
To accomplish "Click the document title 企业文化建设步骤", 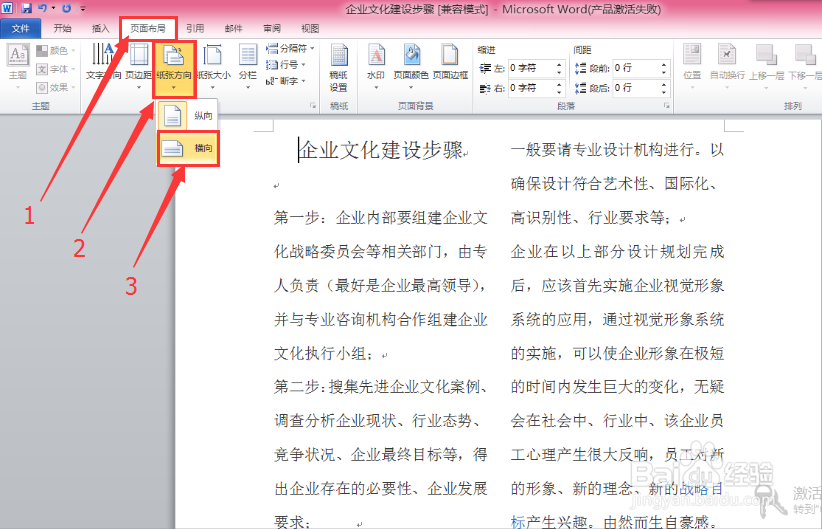I will click(381, 150).
